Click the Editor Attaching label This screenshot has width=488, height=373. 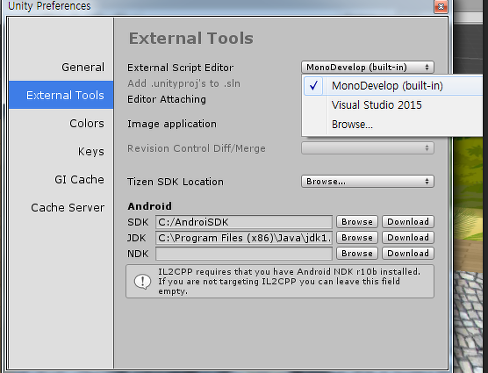166,99
